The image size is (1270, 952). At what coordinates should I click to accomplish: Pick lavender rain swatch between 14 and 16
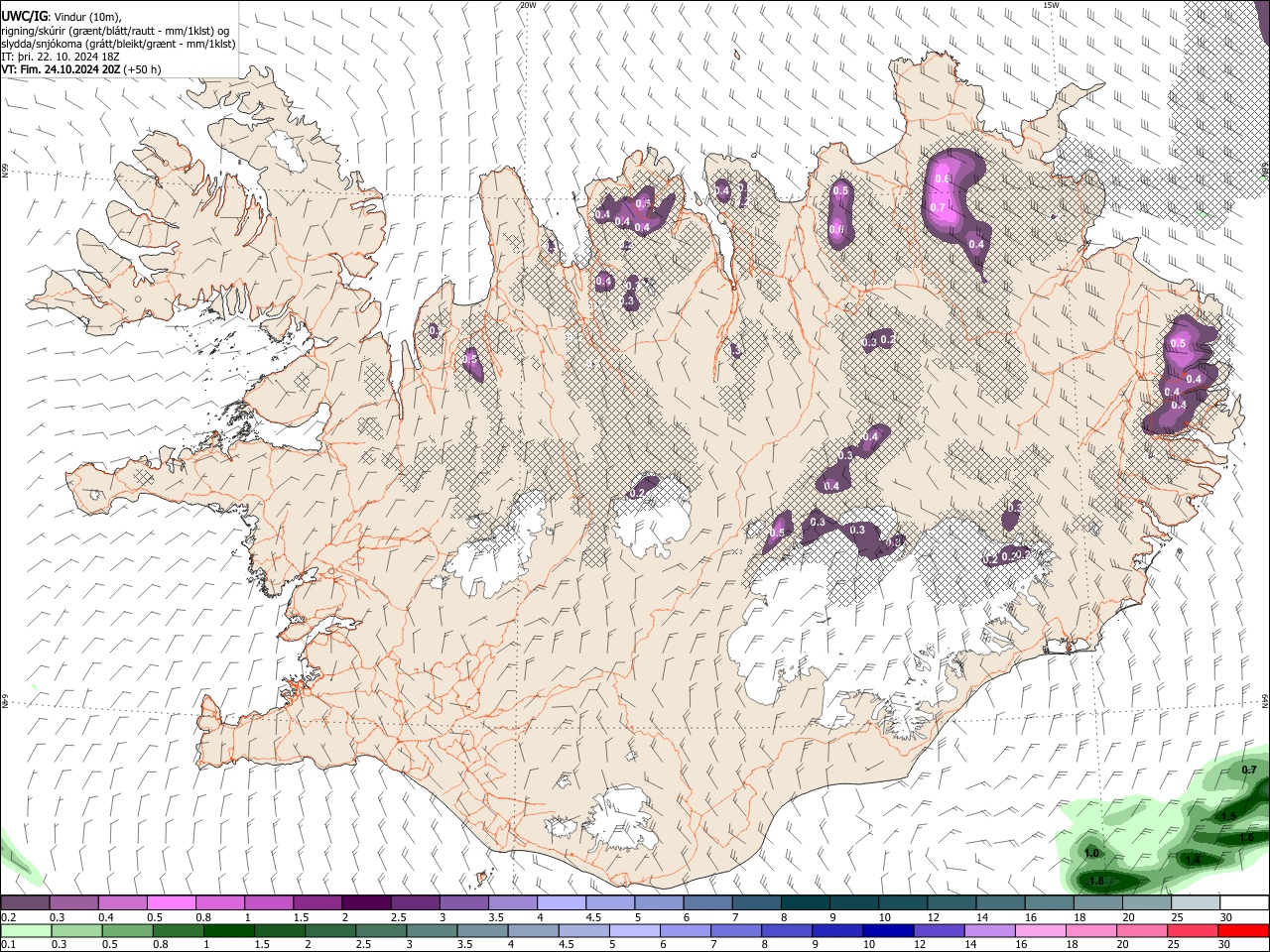click(x=990, y=930)
